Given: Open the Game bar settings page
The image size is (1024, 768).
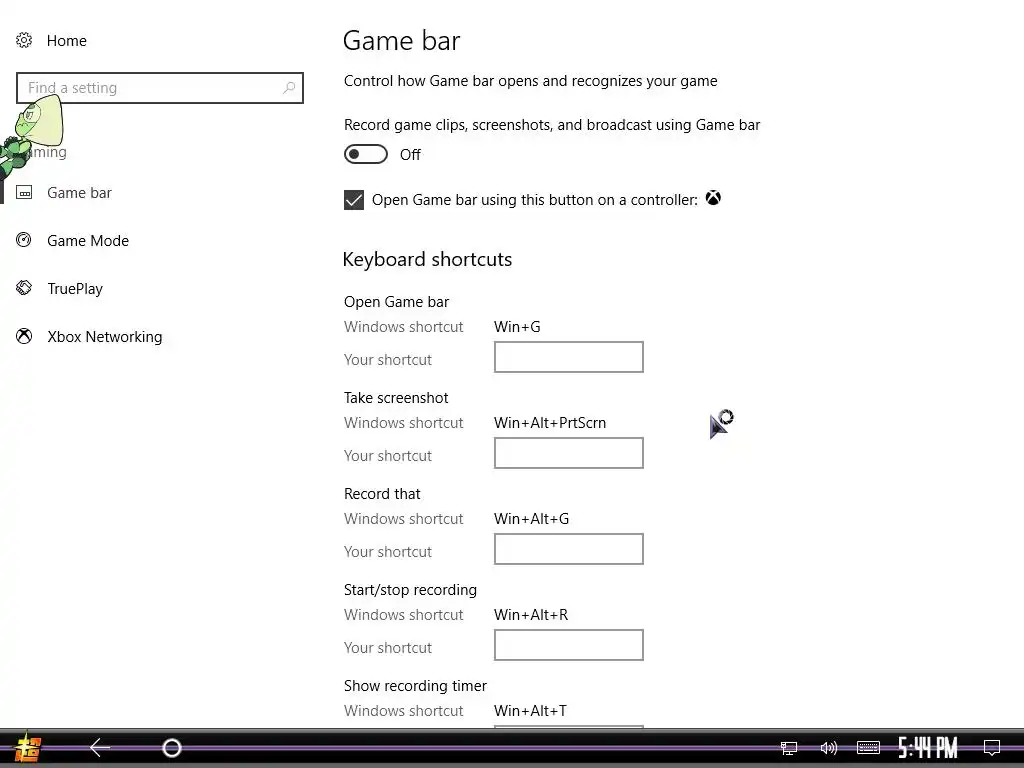Looking at the screenshot, I should coord(80,193).
